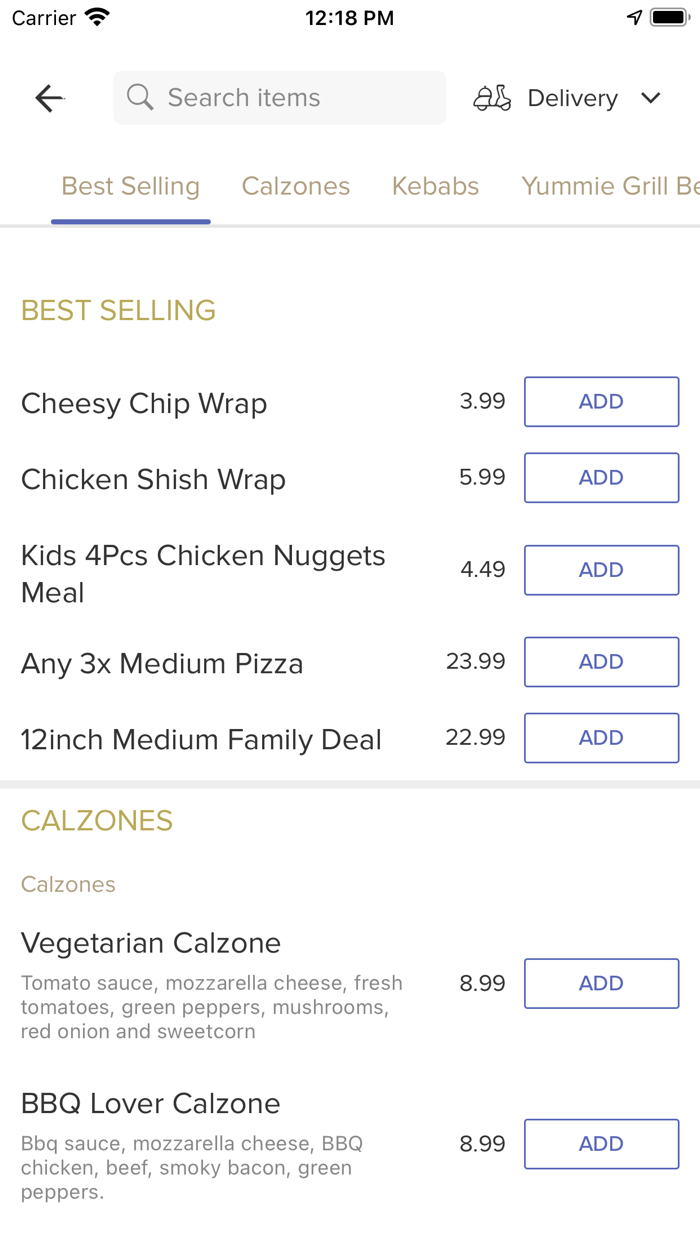700x1244 pixels.
Task: Add Chicken Shish Wrap to order
Action: click(601, 478)
